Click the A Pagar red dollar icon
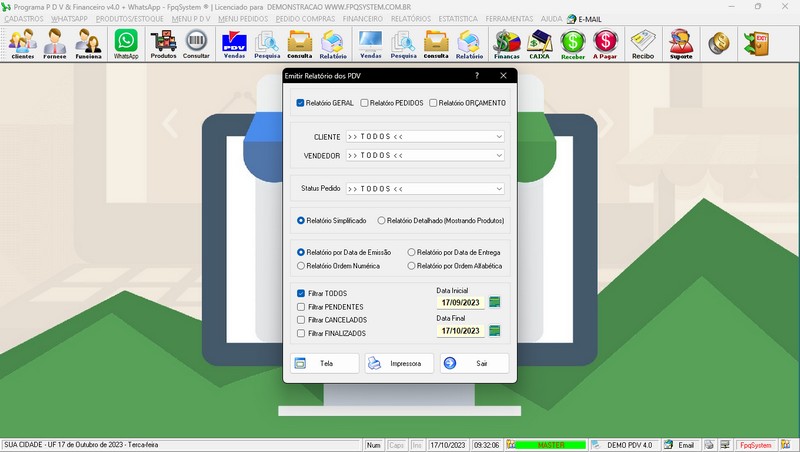The height and width of the screenshot is (452, 800). pos(605,44)
